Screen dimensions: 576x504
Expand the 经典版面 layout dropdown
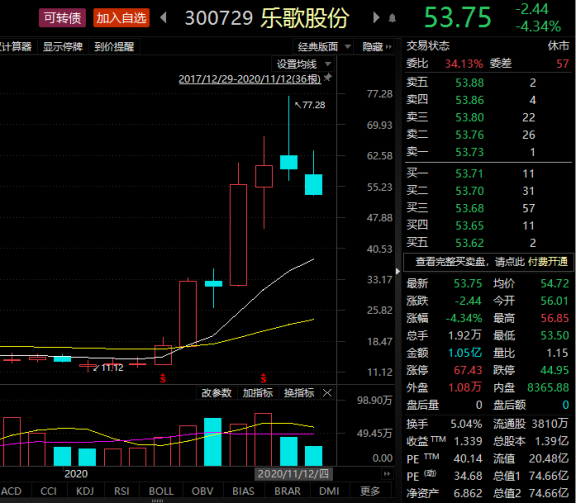[324, 47]
